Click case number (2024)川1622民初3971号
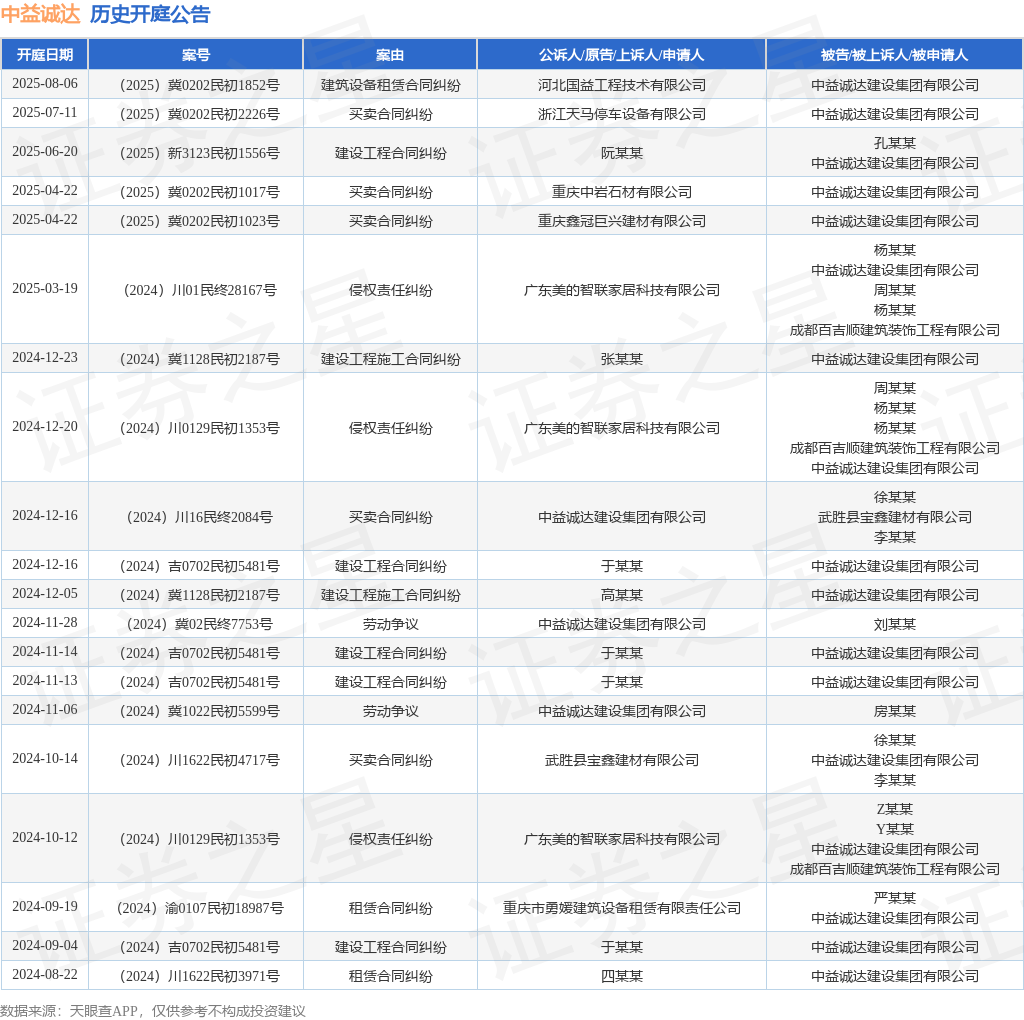The image size is (1024, 1020). tap(199, 976)
